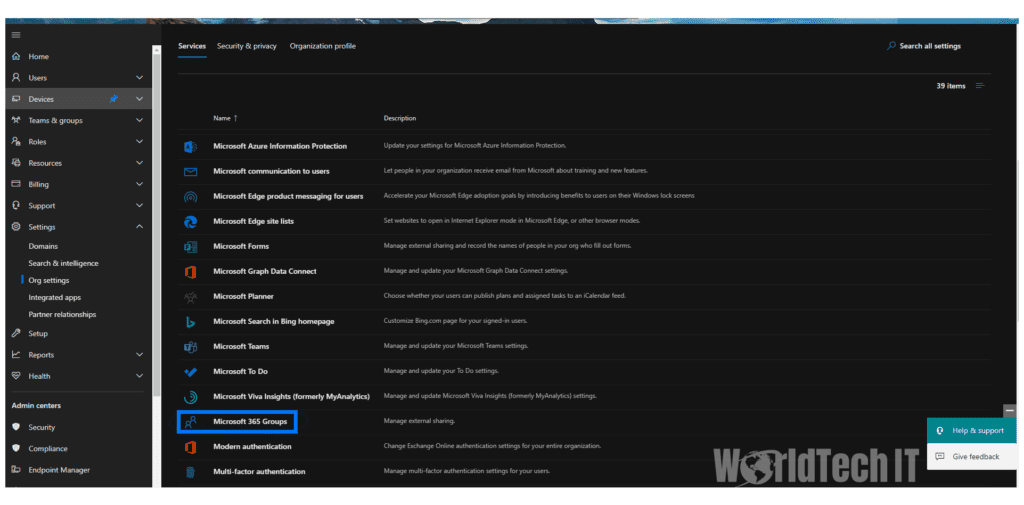Open Search & intelligence settings
The width and height of the screenshot is (1024, 505).
pos(63,263)
